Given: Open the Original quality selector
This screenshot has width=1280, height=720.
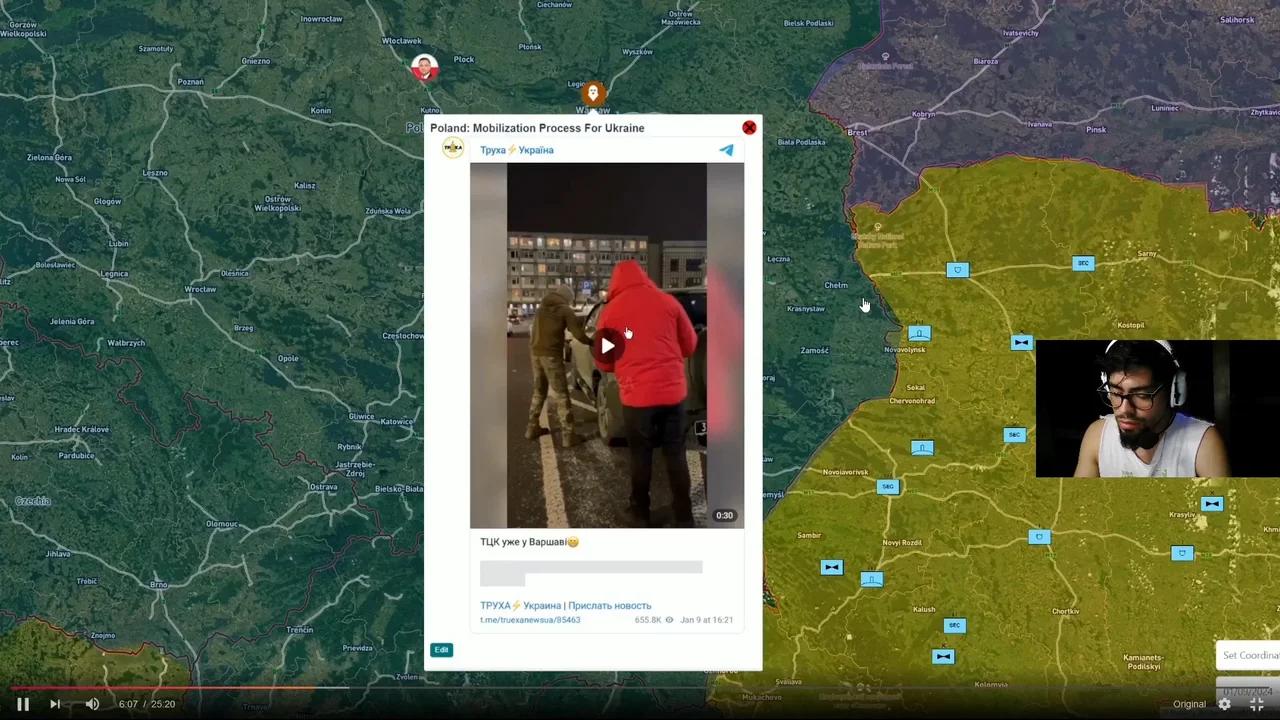Looking at the screenshot, I should tap(1189, 704).
